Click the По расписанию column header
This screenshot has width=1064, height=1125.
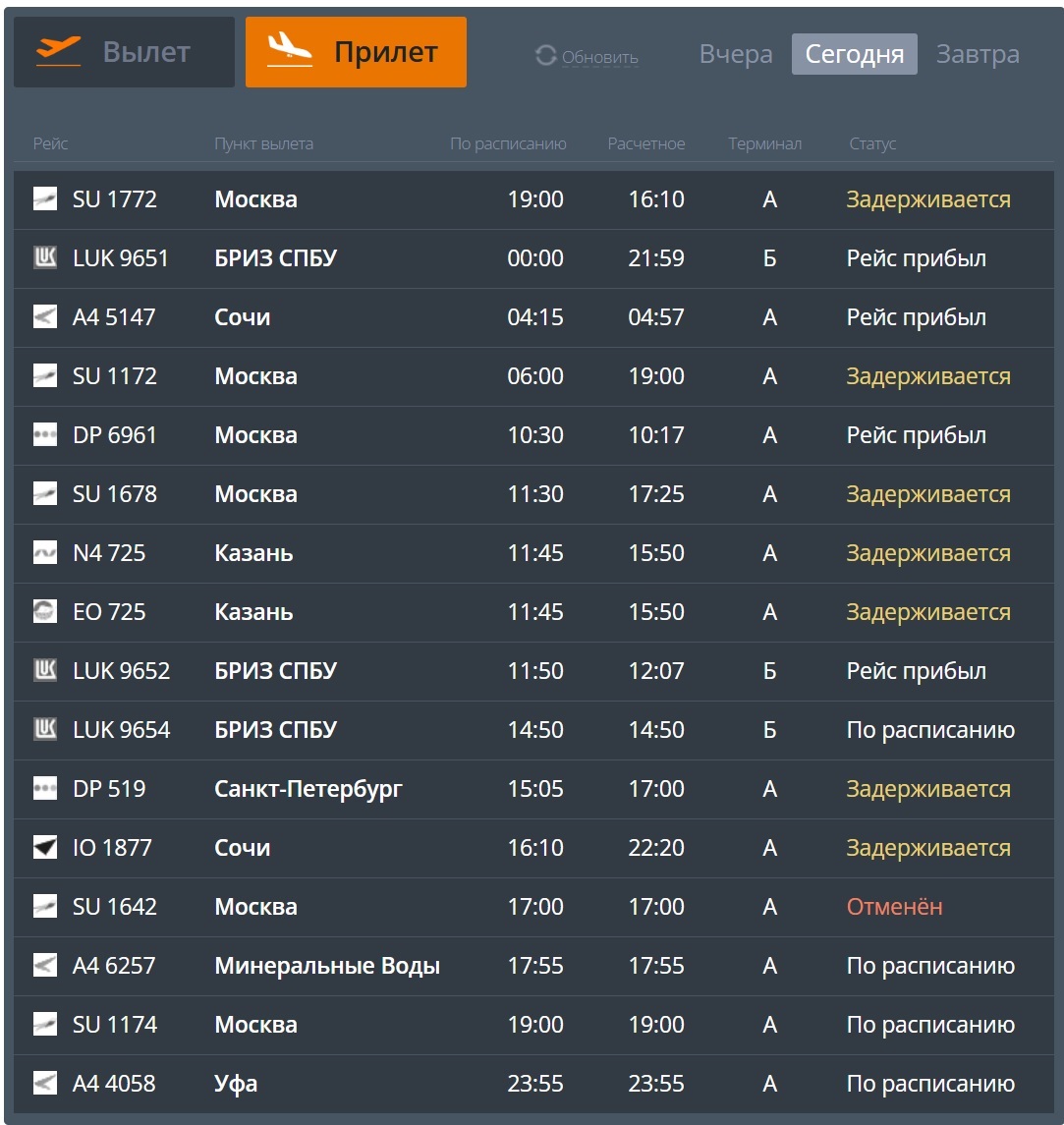(508, 144)
